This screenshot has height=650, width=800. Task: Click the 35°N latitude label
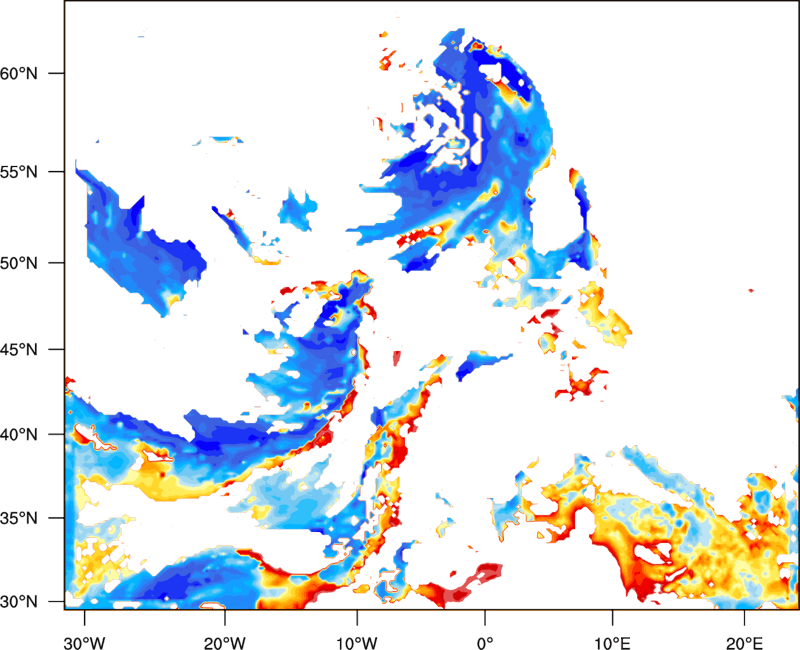coord(19,518)
